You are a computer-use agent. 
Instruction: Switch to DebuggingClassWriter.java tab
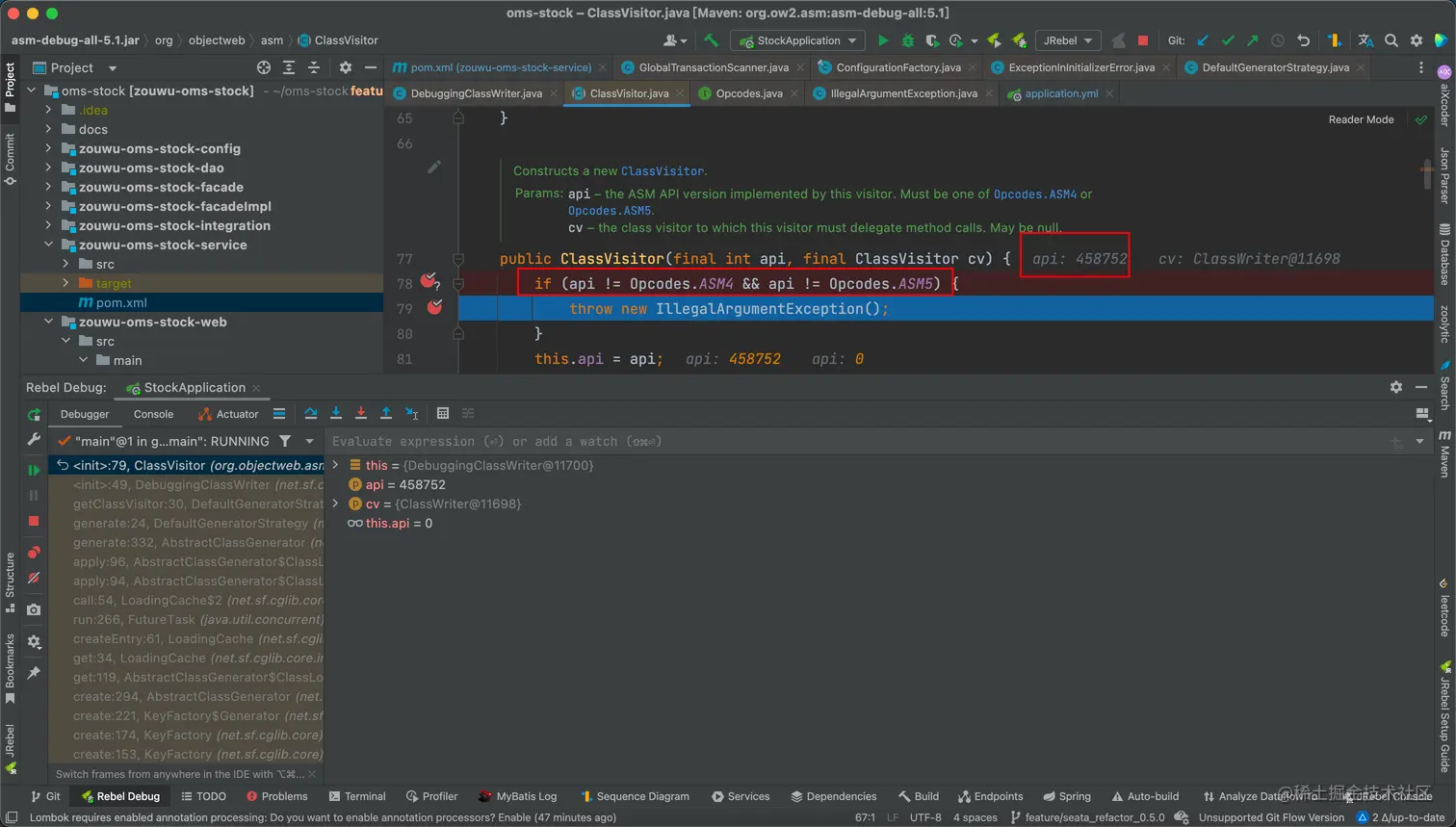click(476, 93)
